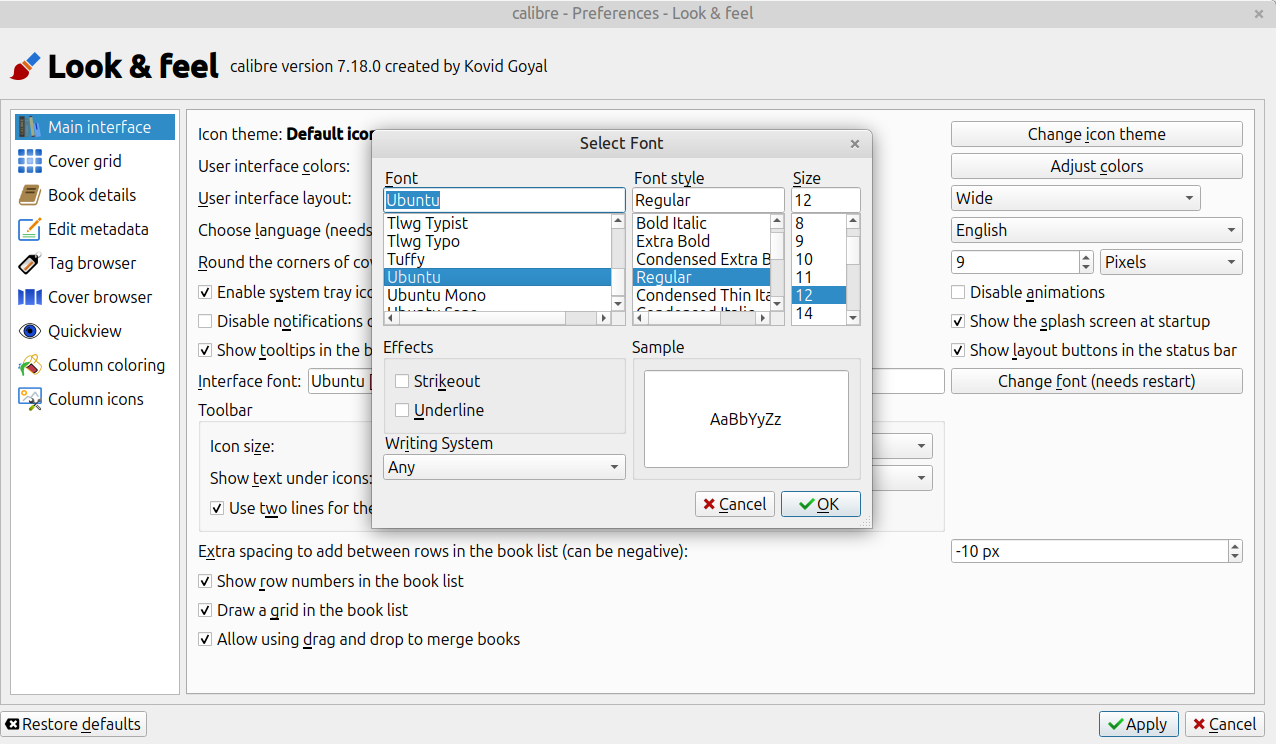The image size is (1276, 744).
Task: Click the Edit metadata pencil icon
Action: point(30,229)
